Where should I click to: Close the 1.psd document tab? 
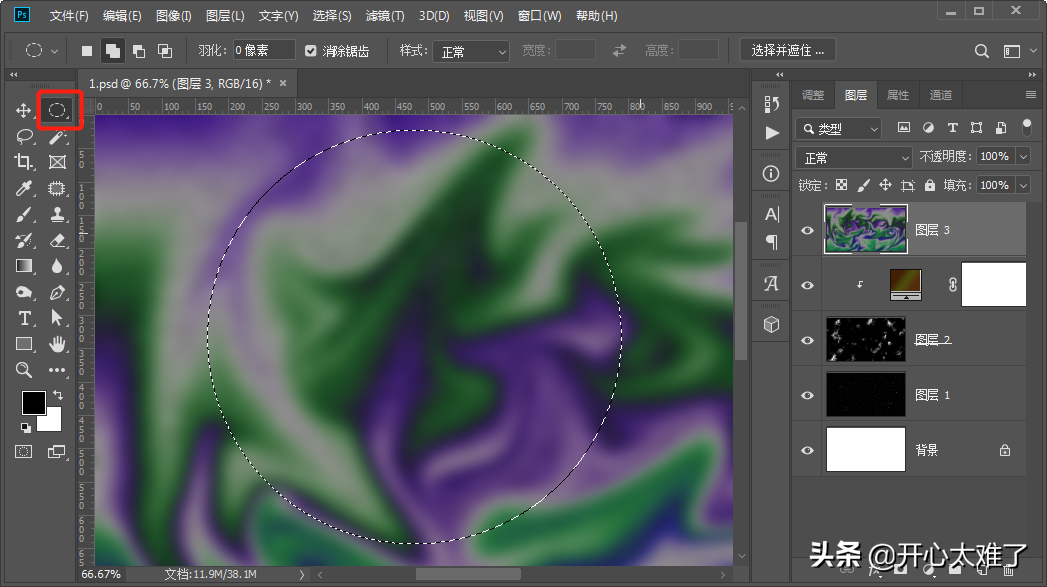283,83
